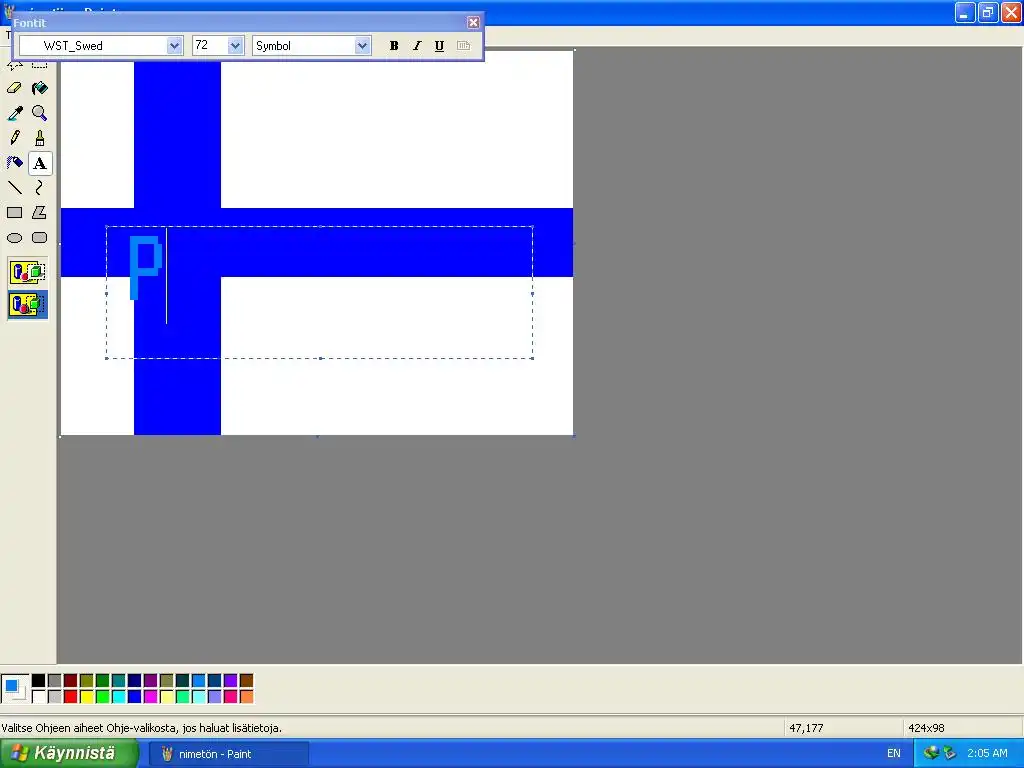Select the Eraser tool
Image resolution: width=1024 pixels, height=768 pixels.
14,88
